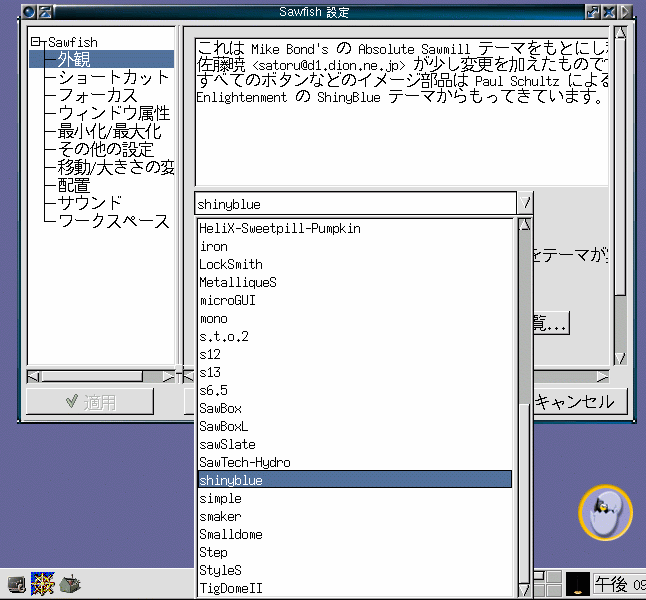Choose the StyleS theme from list

[355, 570]
